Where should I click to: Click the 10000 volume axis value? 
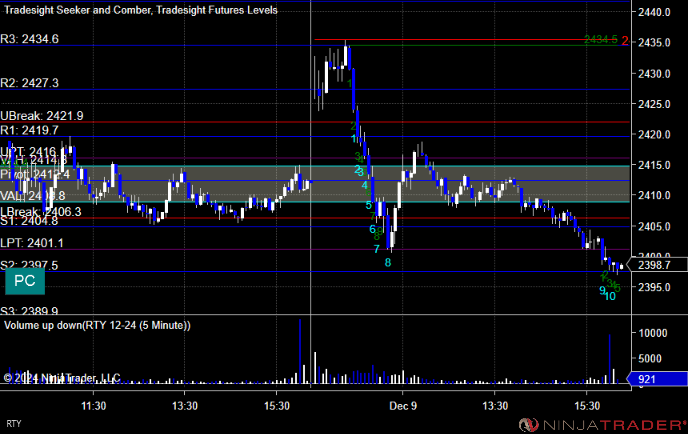click(653, 334)
